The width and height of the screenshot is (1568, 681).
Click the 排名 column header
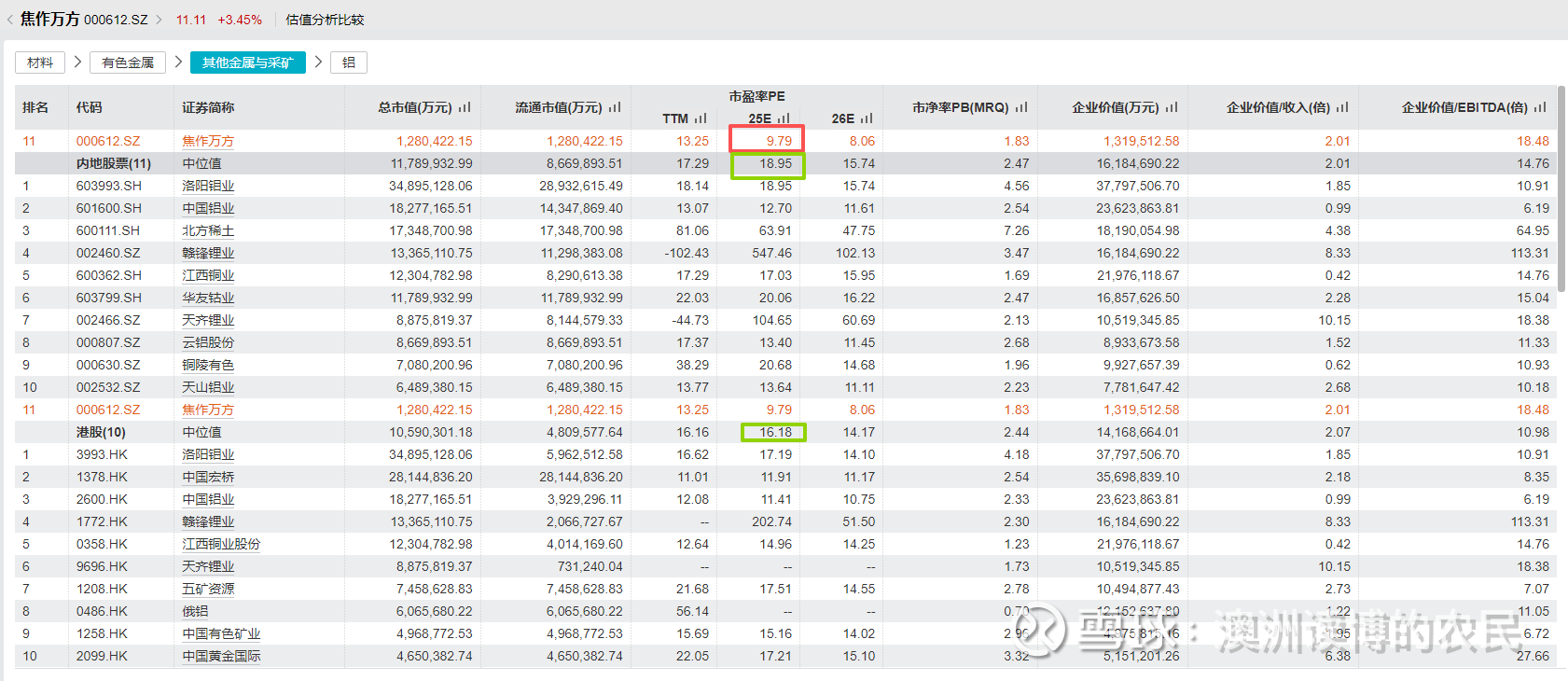point(35,107)
